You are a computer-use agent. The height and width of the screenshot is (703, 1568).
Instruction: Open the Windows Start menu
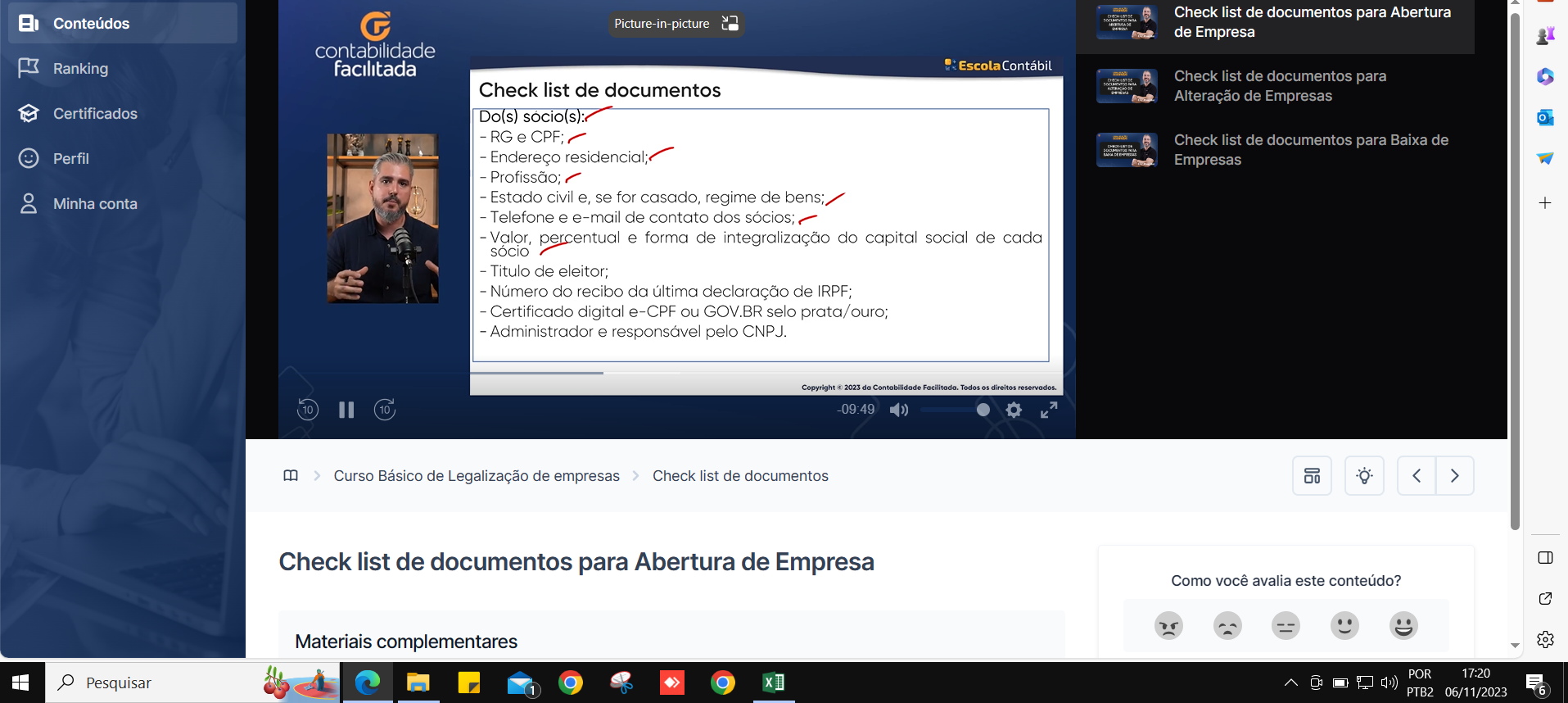(21, 683)
